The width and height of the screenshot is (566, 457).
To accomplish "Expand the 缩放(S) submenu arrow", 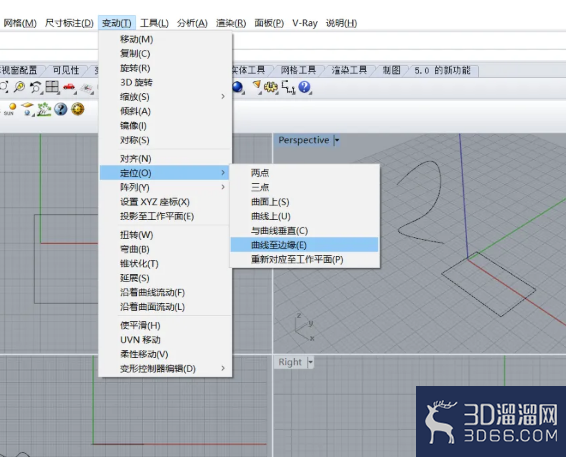I will click(223, 96).
